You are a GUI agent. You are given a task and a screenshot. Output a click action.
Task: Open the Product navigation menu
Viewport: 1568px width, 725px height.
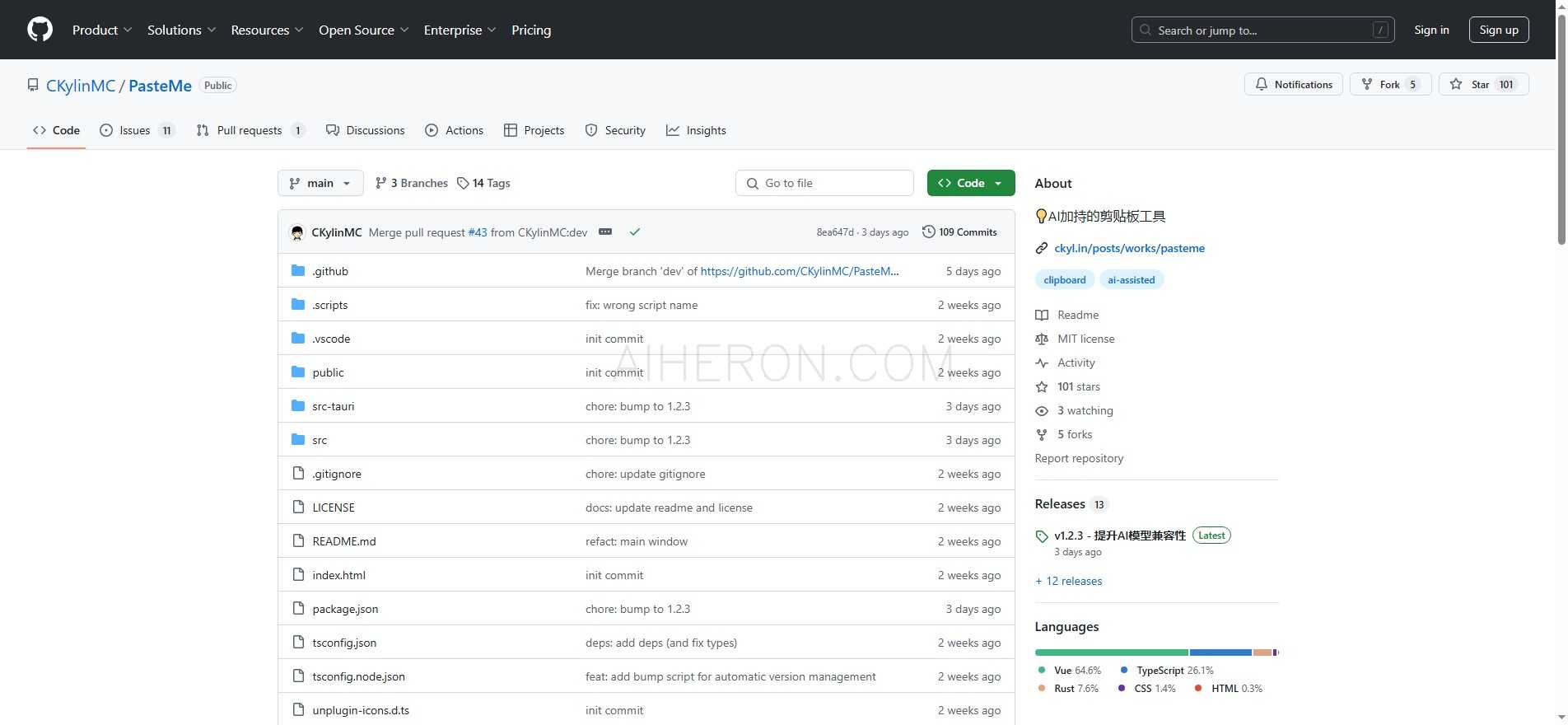[x=101, y=30]
